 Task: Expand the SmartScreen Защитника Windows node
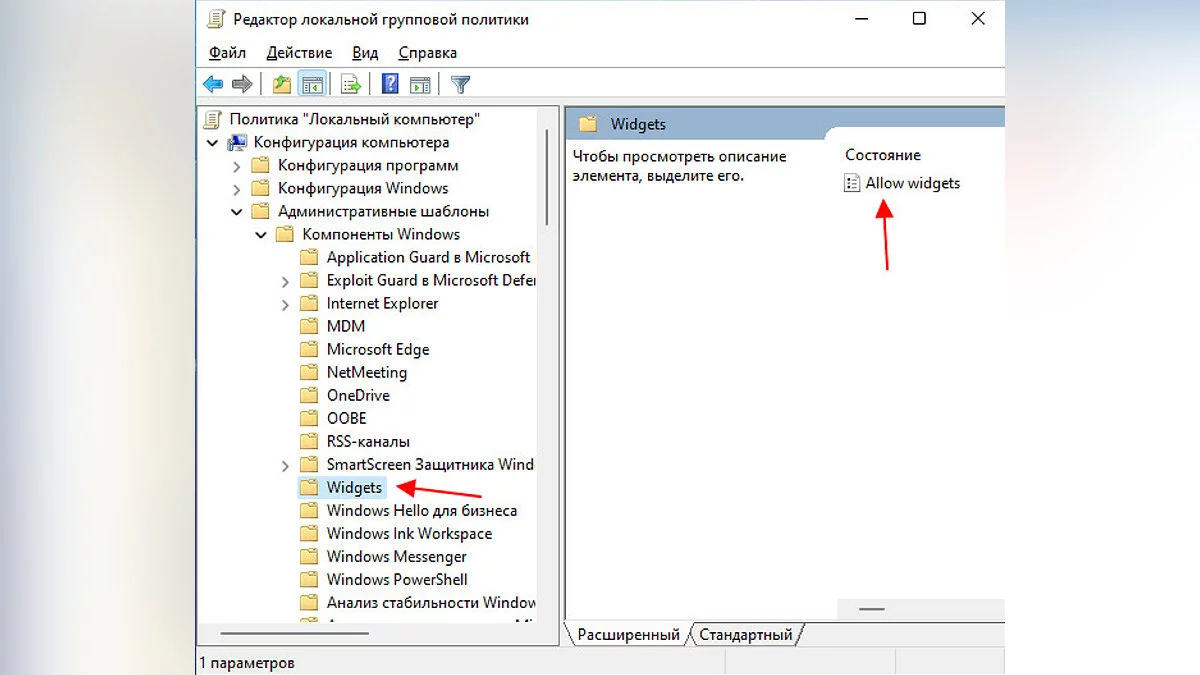point(285,465)
